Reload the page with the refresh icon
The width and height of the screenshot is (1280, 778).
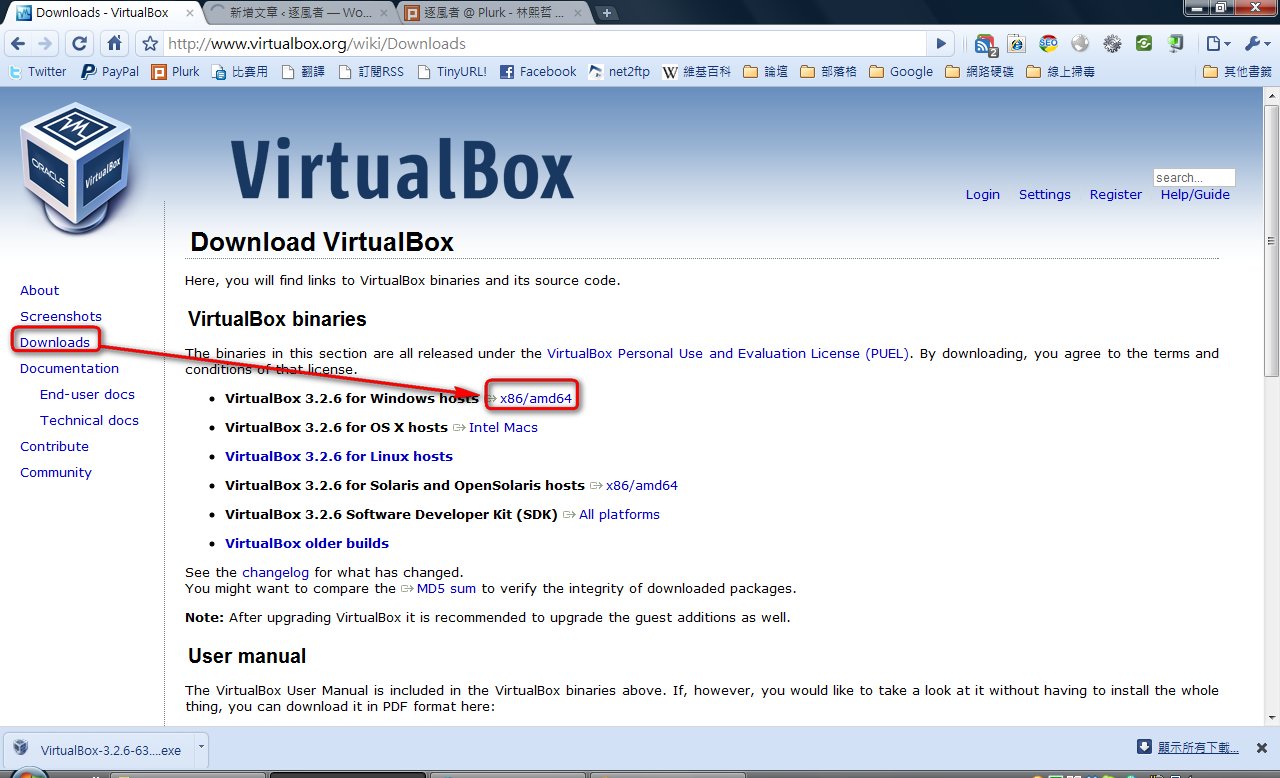click(80, 44)
